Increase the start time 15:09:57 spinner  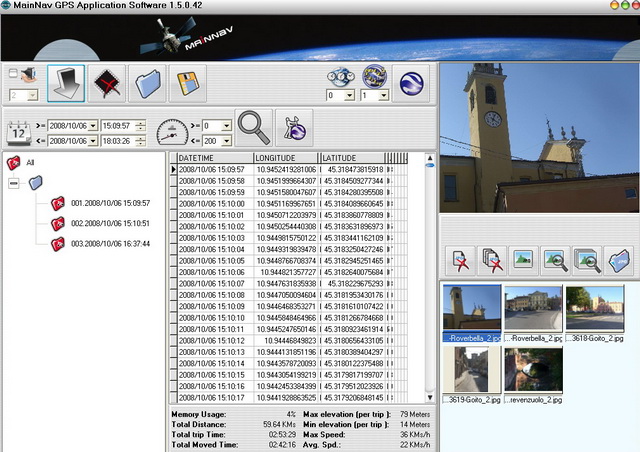click(142, 123)
